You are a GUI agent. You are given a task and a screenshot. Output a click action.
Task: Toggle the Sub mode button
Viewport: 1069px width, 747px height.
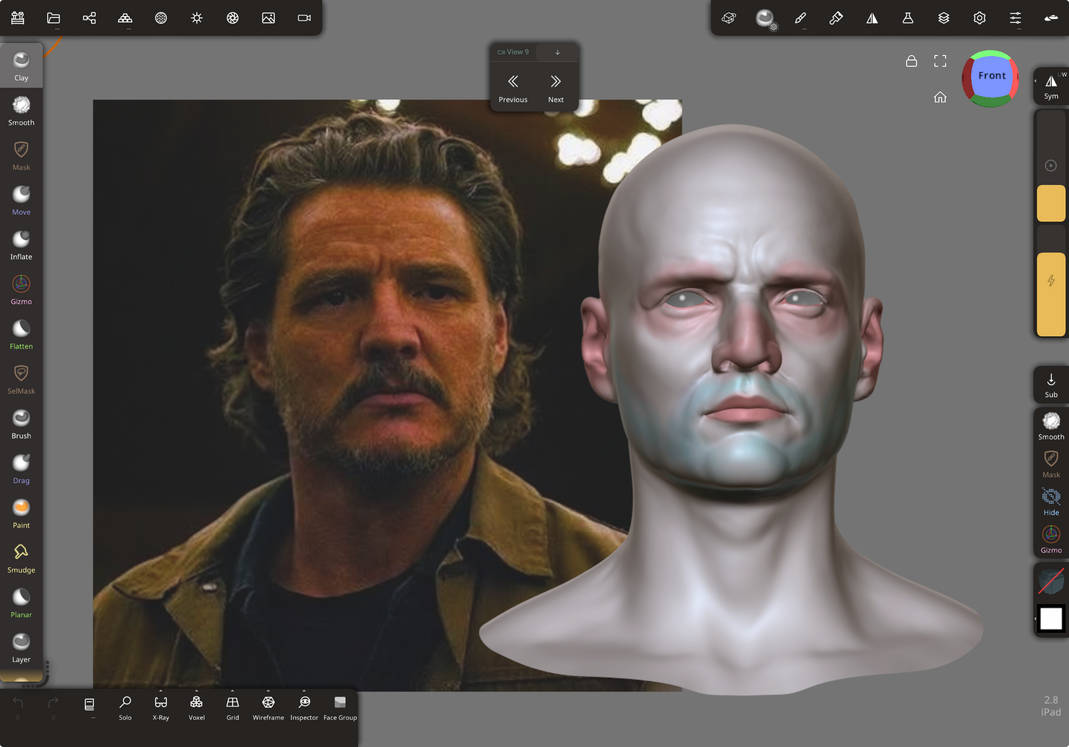[1051, 384]
